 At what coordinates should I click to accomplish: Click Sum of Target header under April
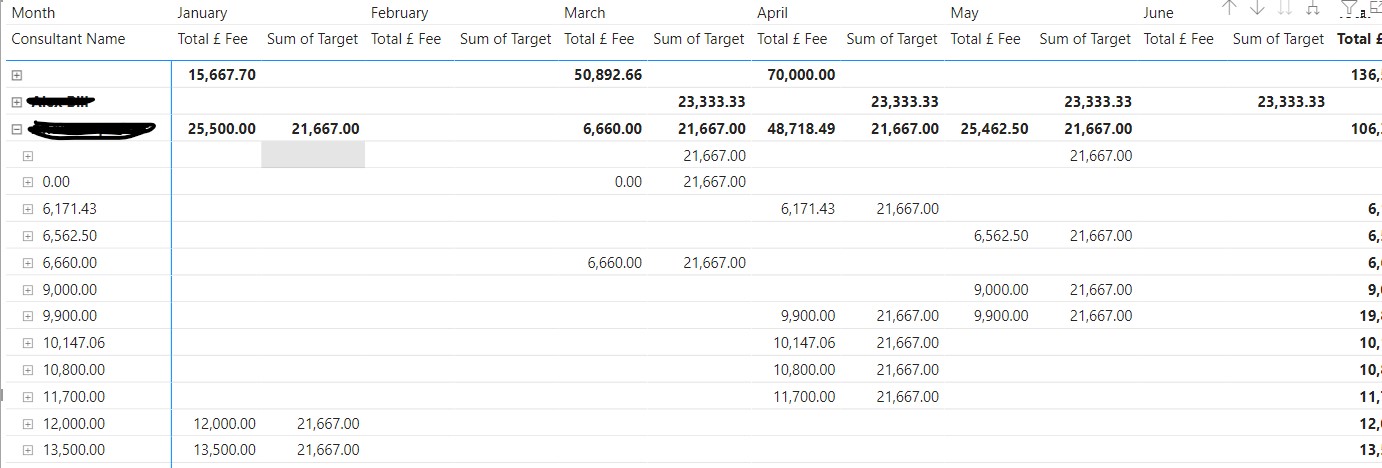point(891,39)
